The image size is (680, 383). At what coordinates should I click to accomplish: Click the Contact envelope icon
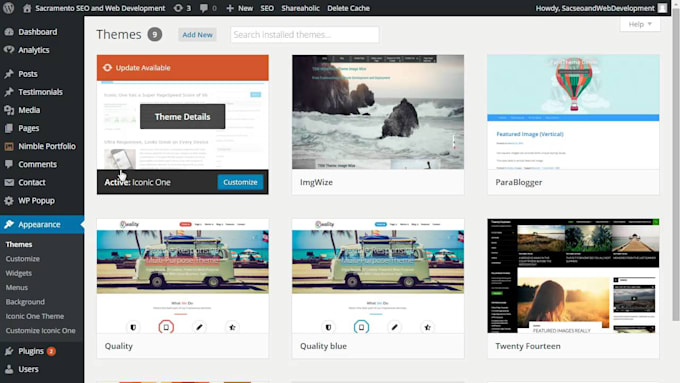click(x=9, y=183)
